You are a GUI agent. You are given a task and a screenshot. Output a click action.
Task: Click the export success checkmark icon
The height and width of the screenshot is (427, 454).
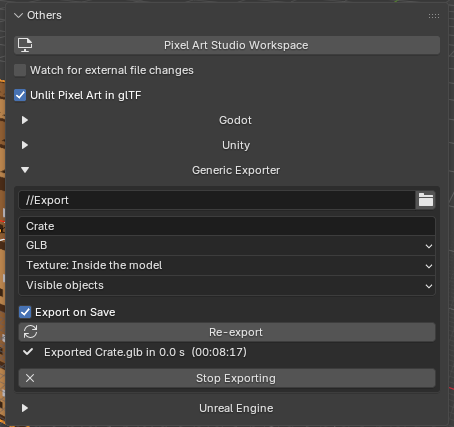[x=28, y=352]
